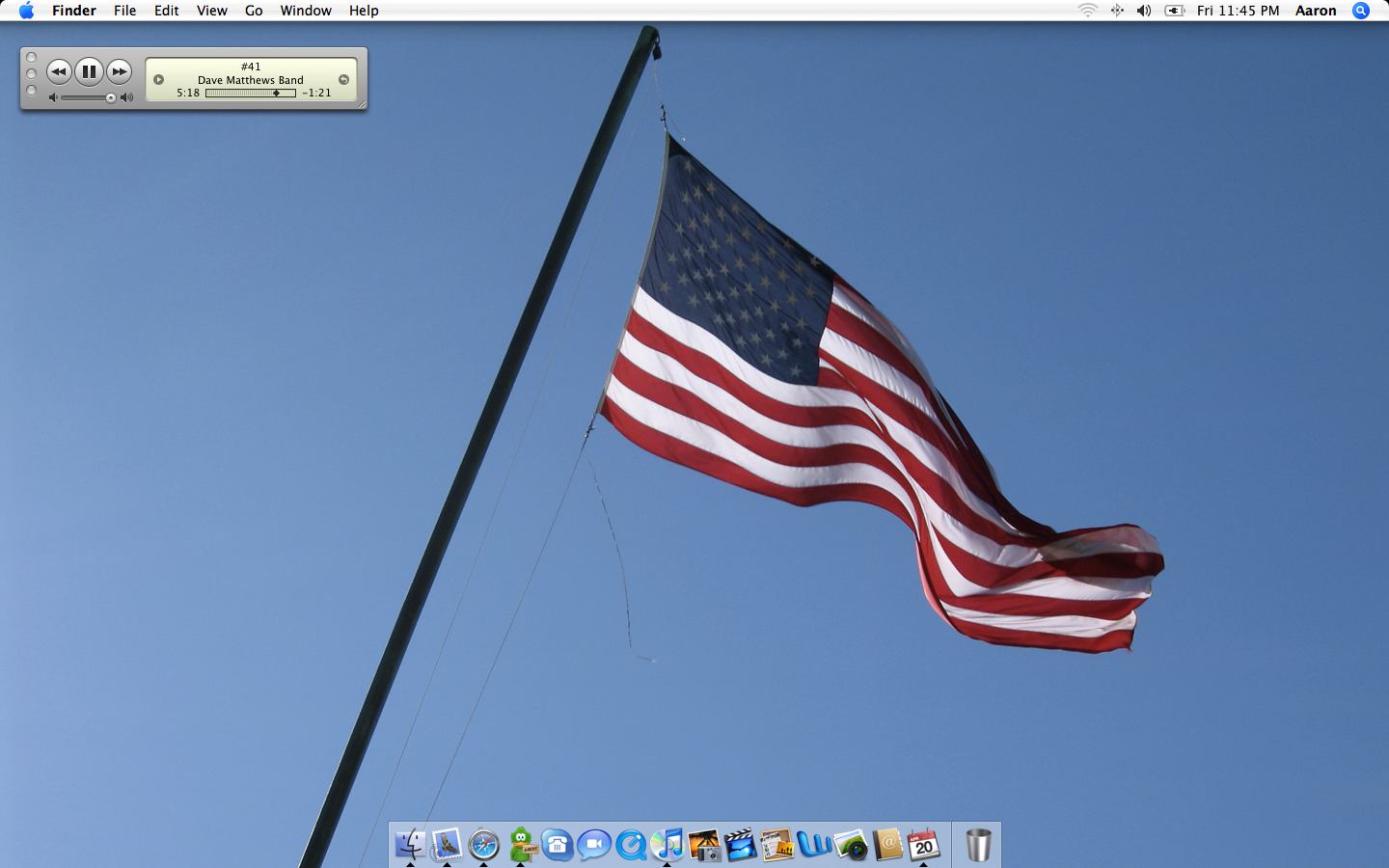Click the elapsed time 5:18
1389x868 pixels.
(188, 94)
